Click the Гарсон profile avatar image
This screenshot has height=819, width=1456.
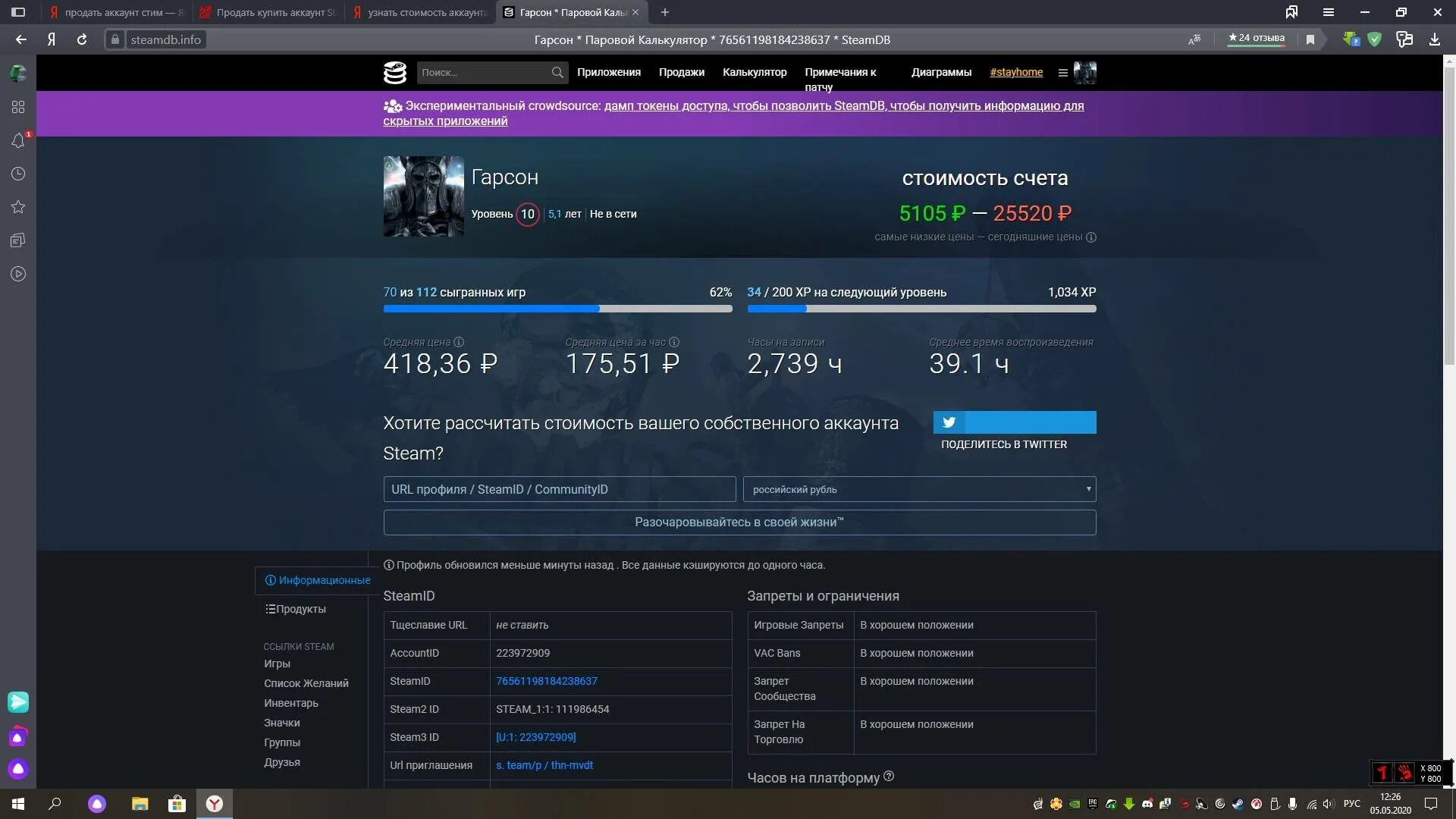coord(423,196)
